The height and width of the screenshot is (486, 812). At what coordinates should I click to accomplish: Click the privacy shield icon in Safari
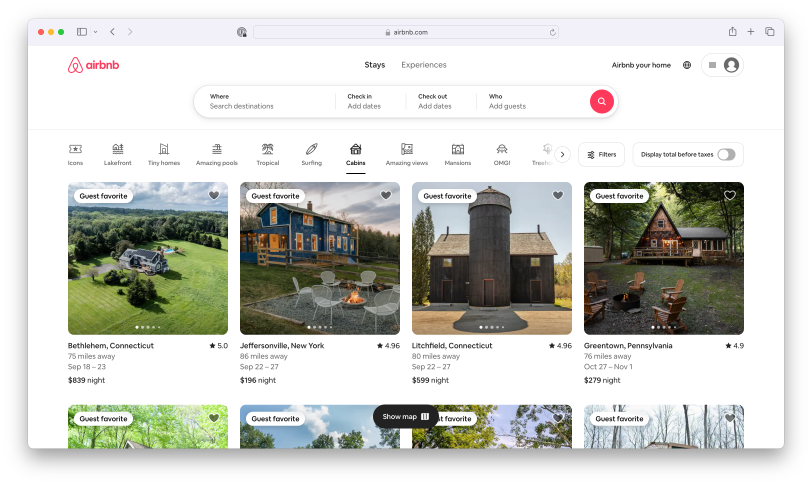(x=241, y=32)
